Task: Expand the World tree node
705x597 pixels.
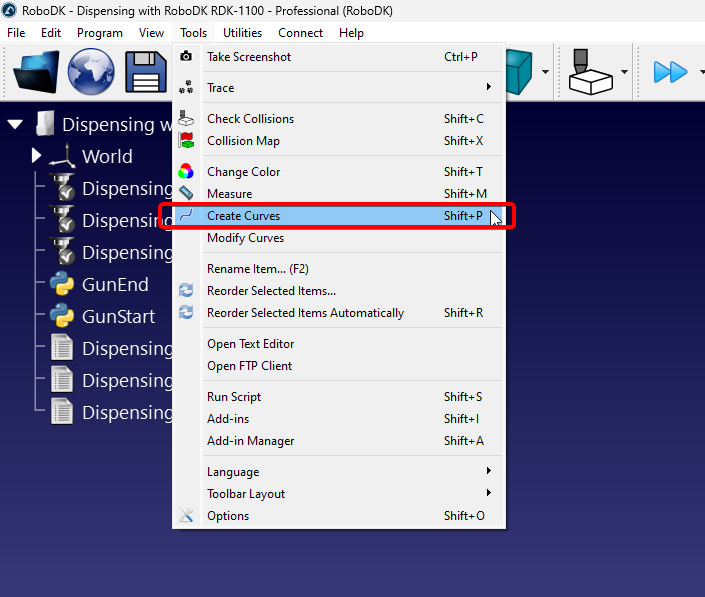Action: (x=37, y=156)
